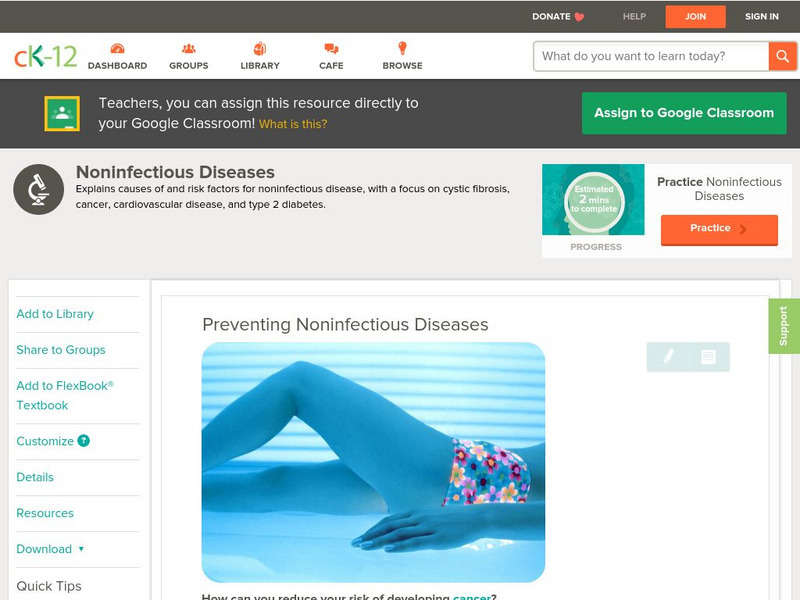Click the Google Classroom logo icon
Screen dimensions: 800x600
coord(62,113)
